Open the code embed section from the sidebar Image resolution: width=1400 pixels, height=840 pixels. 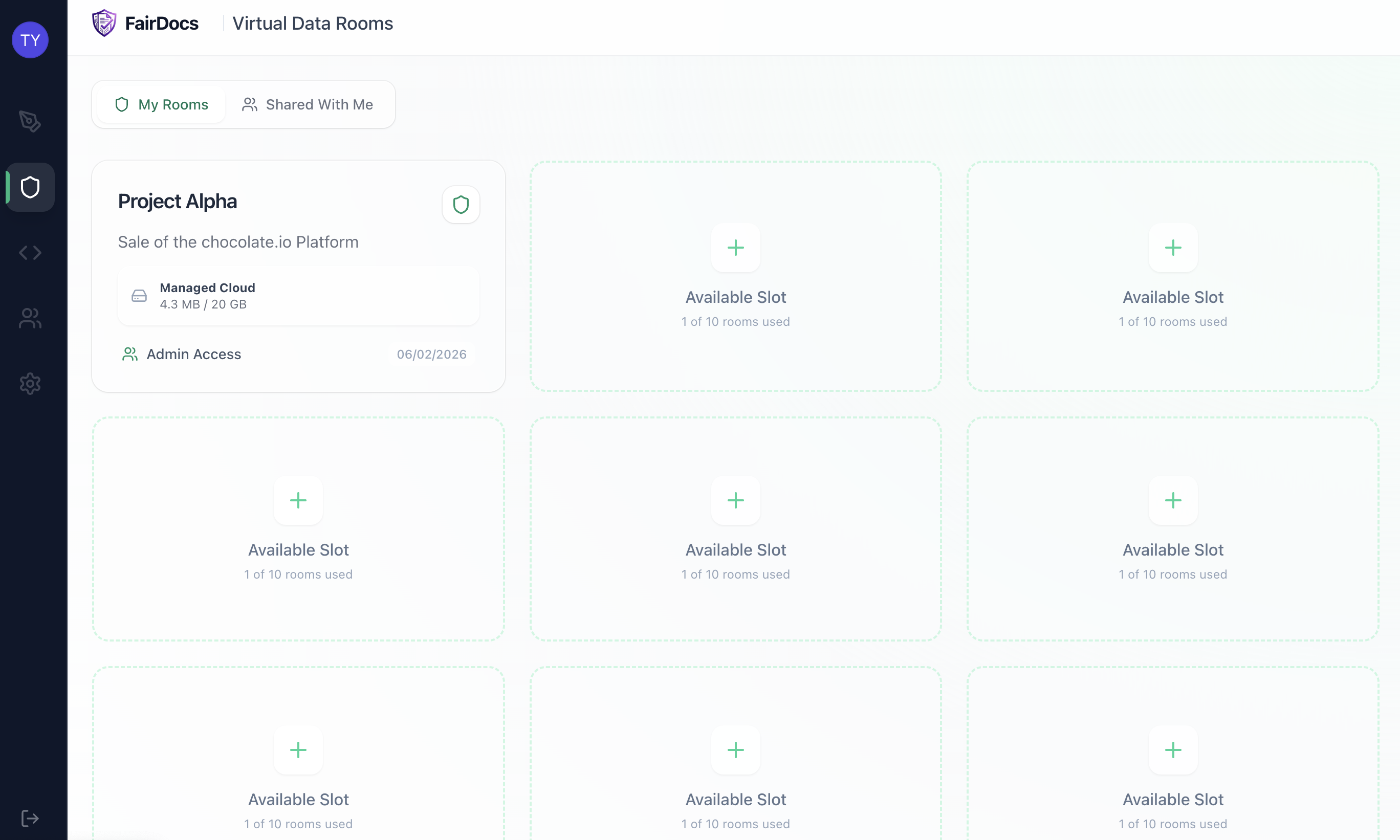pyautogui.click(x=30, y=252)
